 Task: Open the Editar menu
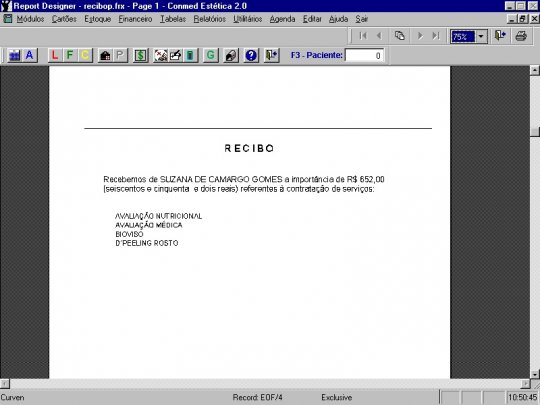(x=312, y=19)
